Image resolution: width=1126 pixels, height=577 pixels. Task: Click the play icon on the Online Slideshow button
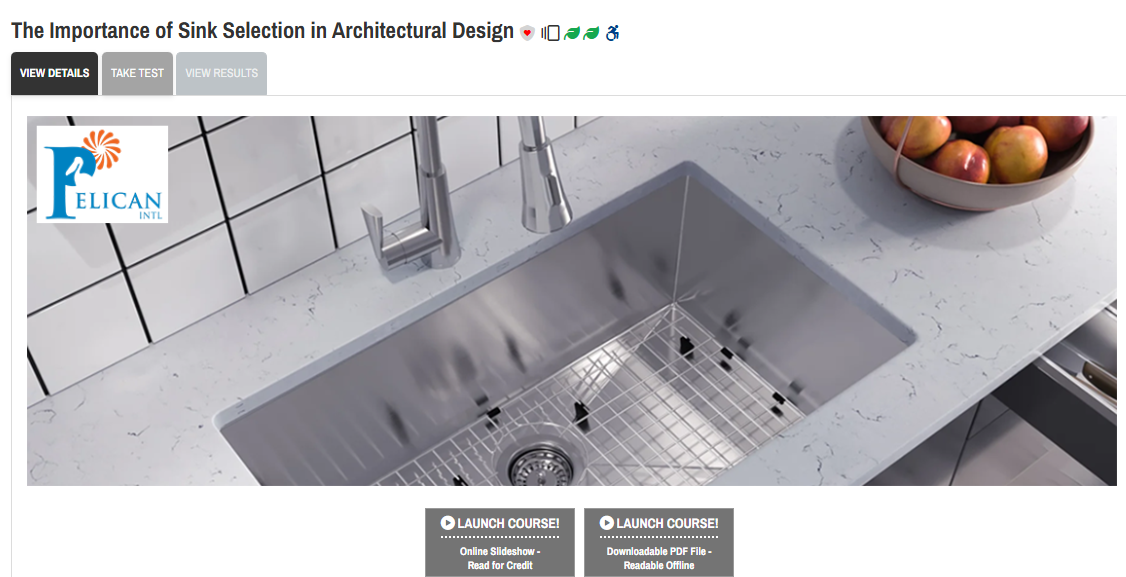(447, 523)
